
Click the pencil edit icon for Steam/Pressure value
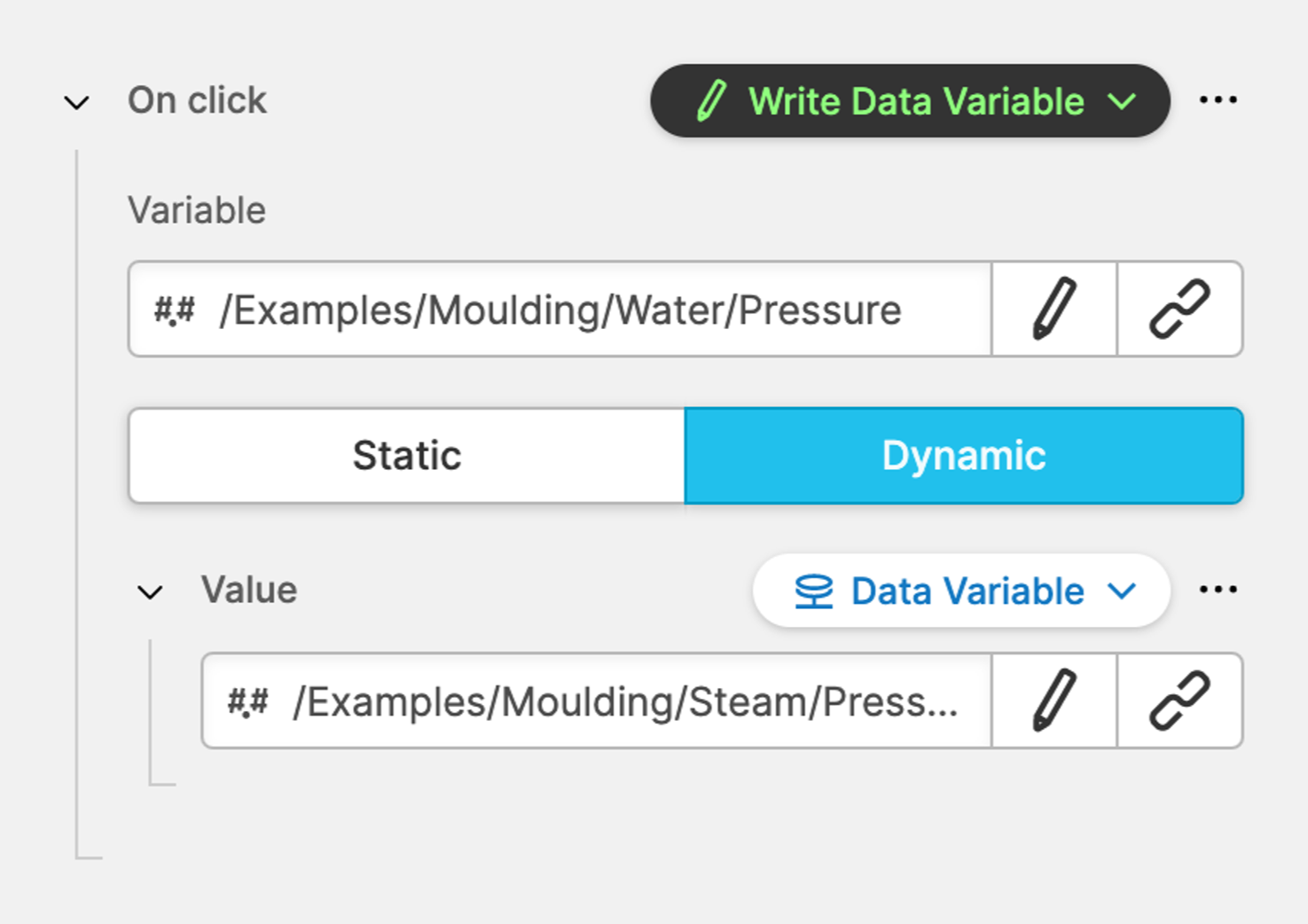click(1054, 701)
